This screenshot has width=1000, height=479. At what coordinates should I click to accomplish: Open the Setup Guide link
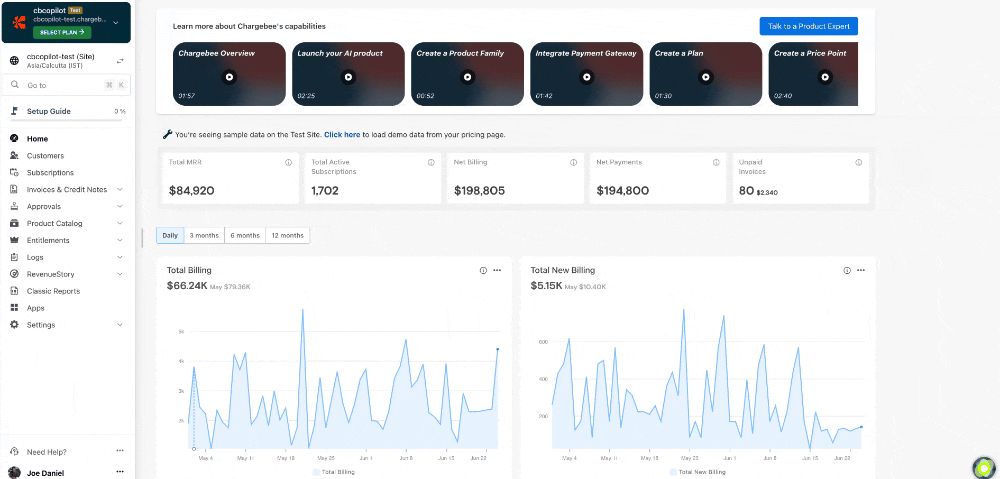click(x=48, y=111)
